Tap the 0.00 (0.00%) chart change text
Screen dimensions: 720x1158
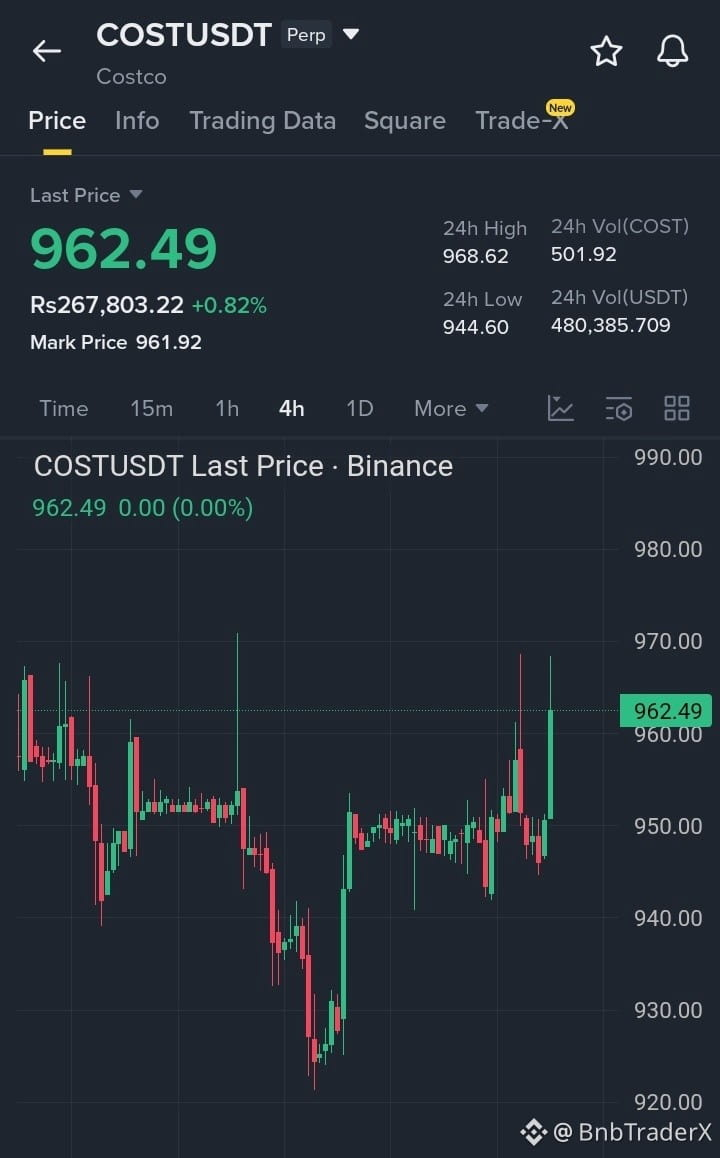point(186,508)
